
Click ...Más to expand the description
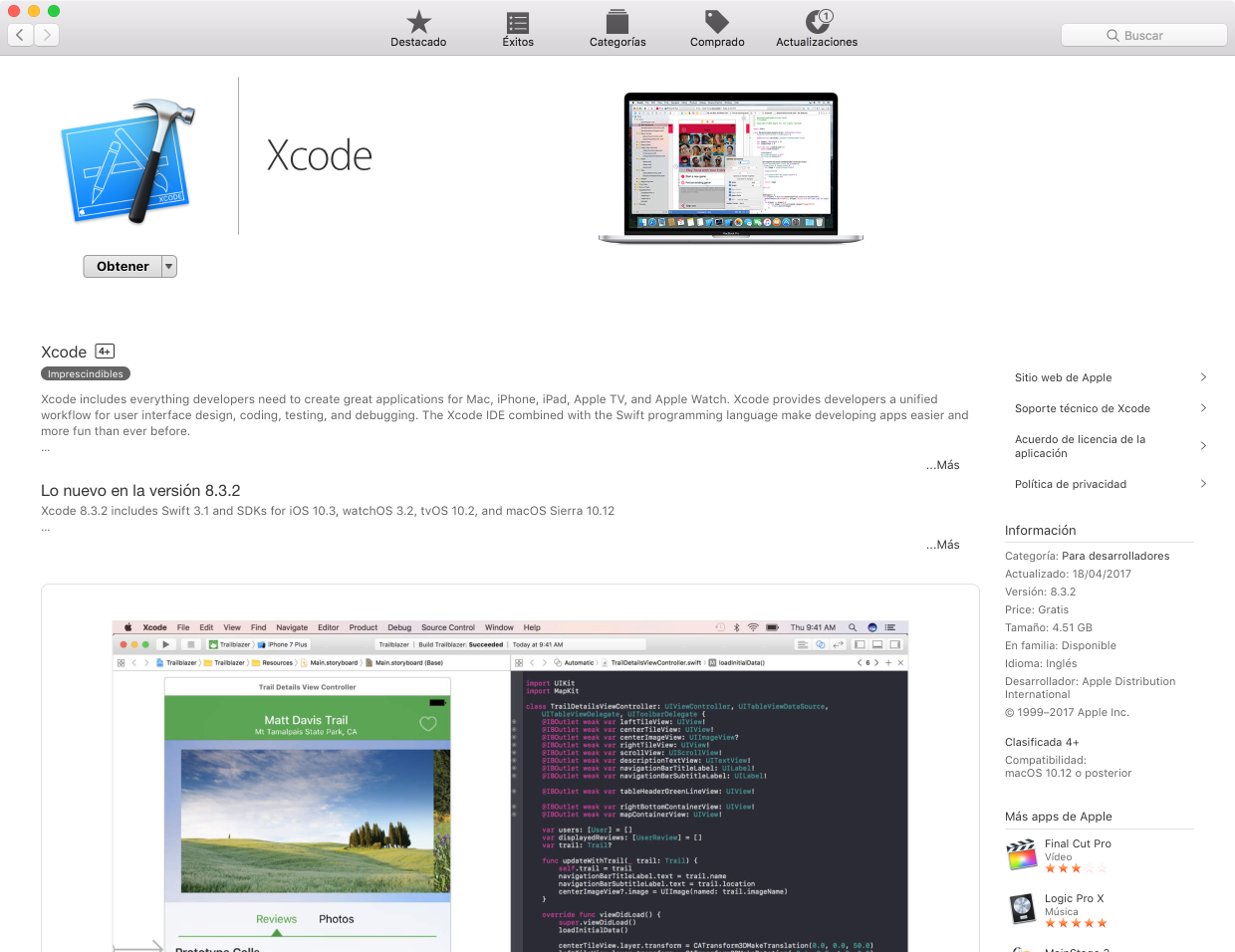(942, 464)
